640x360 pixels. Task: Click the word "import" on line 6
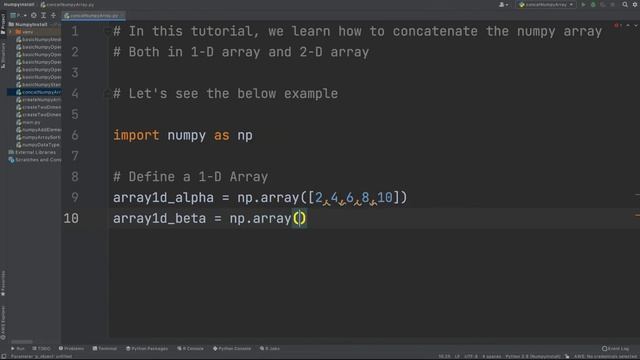coord(136,135)
